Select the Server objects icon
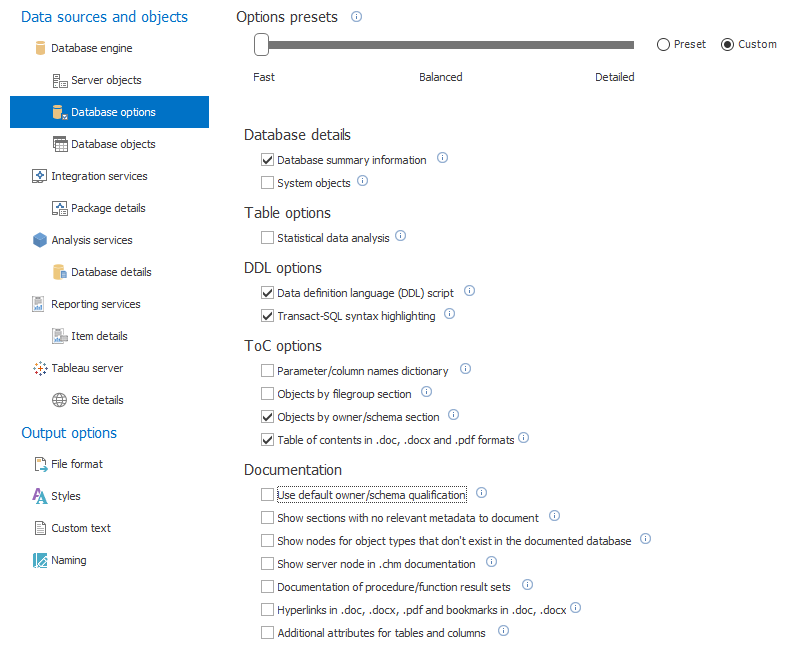 coord(60,80)
